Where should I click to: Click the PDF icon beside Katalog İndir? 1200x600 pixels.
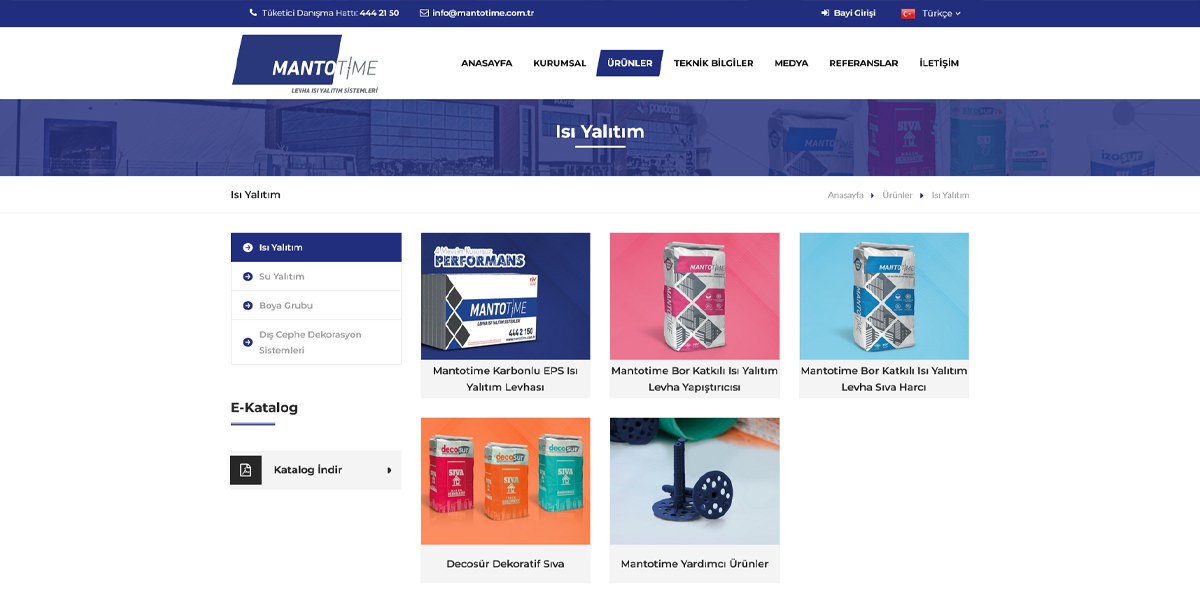coord(246,470)
